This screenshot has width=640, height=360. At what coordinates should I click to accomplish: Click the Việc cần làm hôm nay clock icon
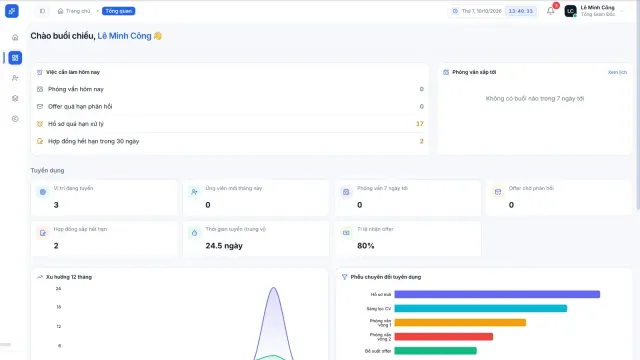(x=40, y=72)
